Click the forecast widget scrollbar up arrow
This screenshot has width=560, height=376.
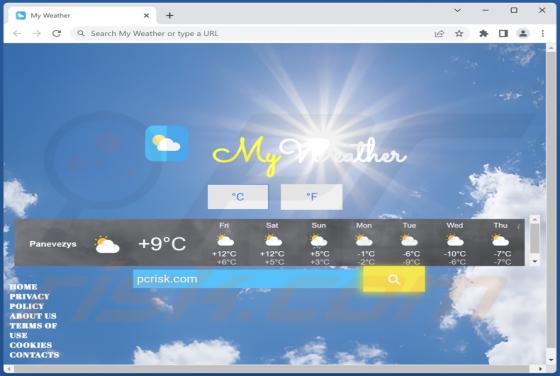[x=535, y=220]
